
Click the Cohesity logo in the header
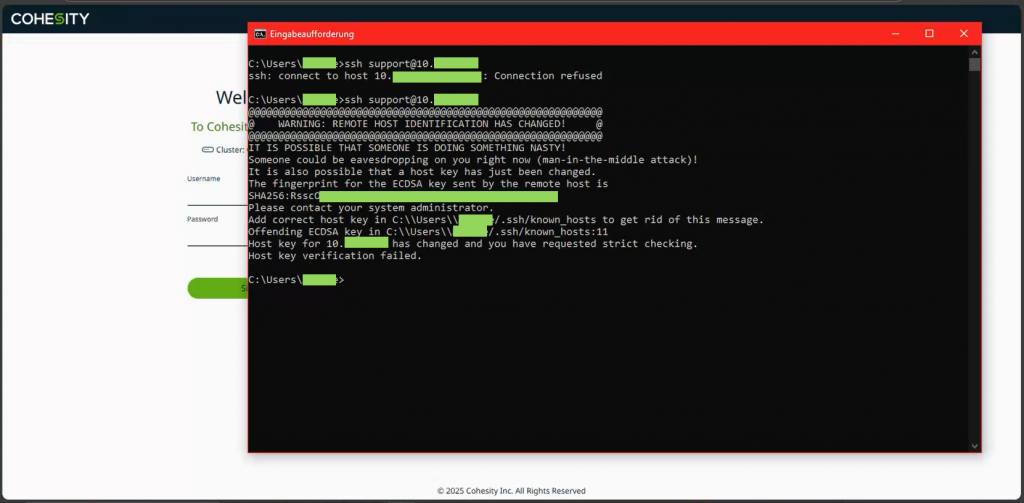52,17
